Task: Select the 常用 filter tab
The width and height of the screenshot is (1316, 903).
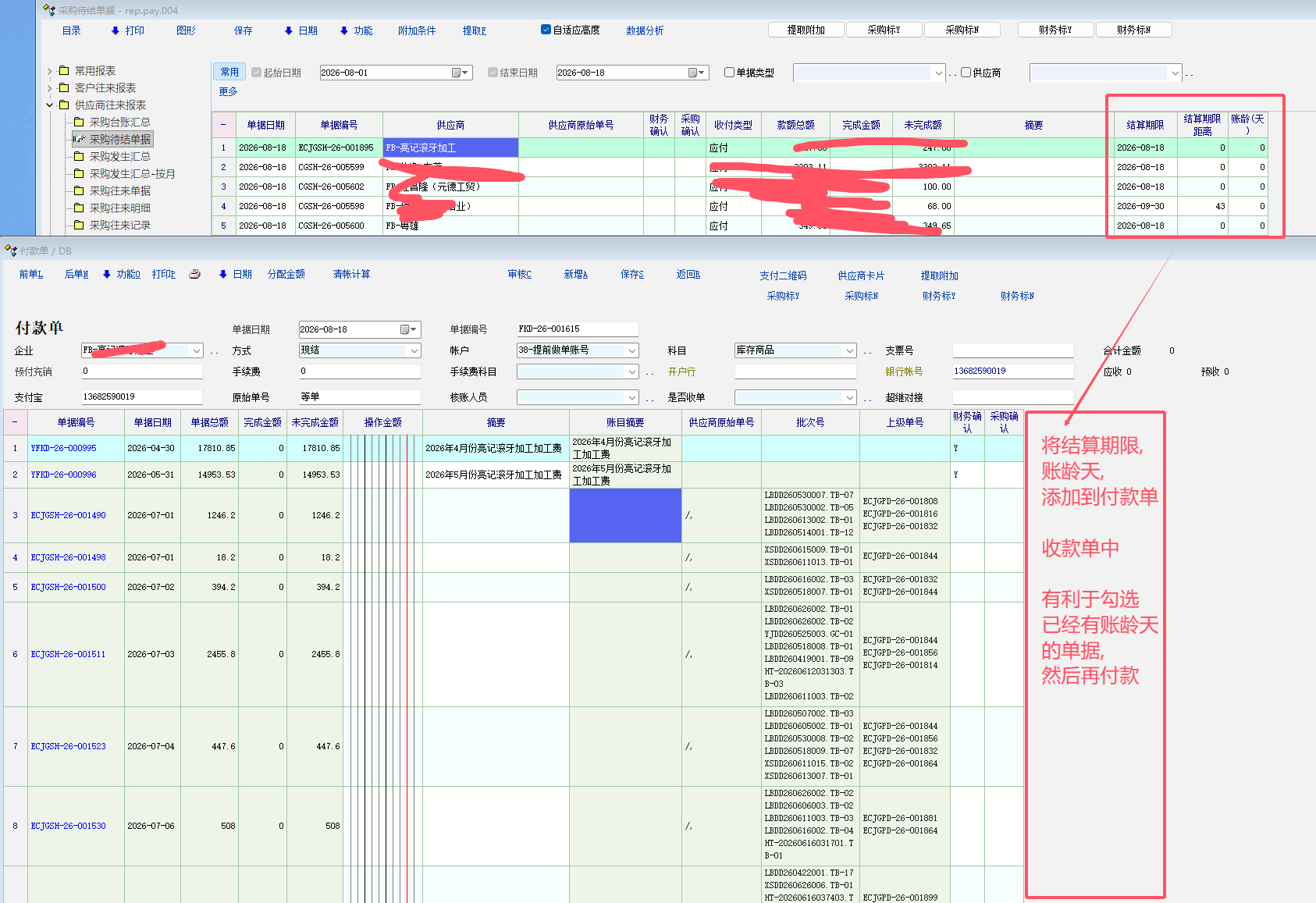Action: pos(229,72)
